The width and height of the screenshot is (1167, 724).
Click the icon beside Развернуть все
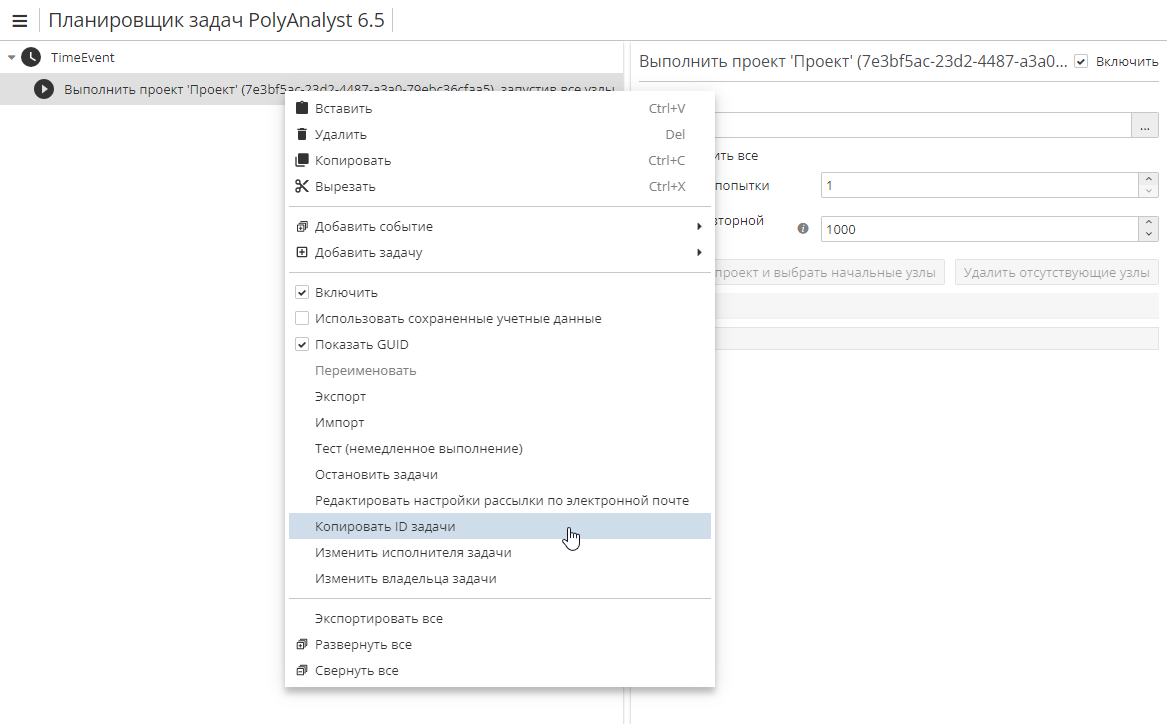point(301,644)
